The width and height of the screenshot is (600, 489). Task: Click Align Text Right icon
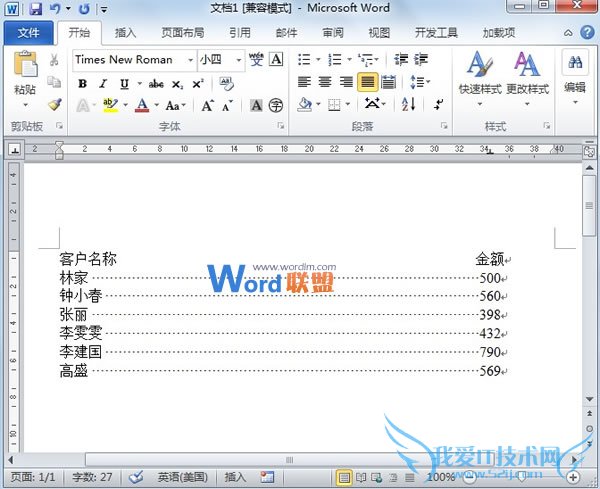click(x=346, y=82)
